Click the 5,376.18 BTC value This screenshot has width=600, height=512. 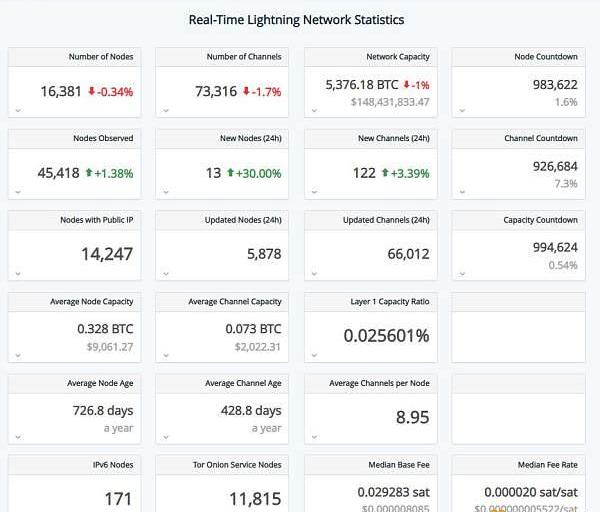coord(362,85)
